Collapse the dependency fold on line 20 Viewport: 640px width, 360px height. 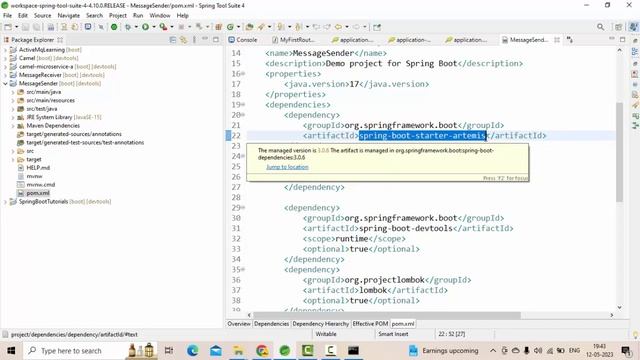243,115
